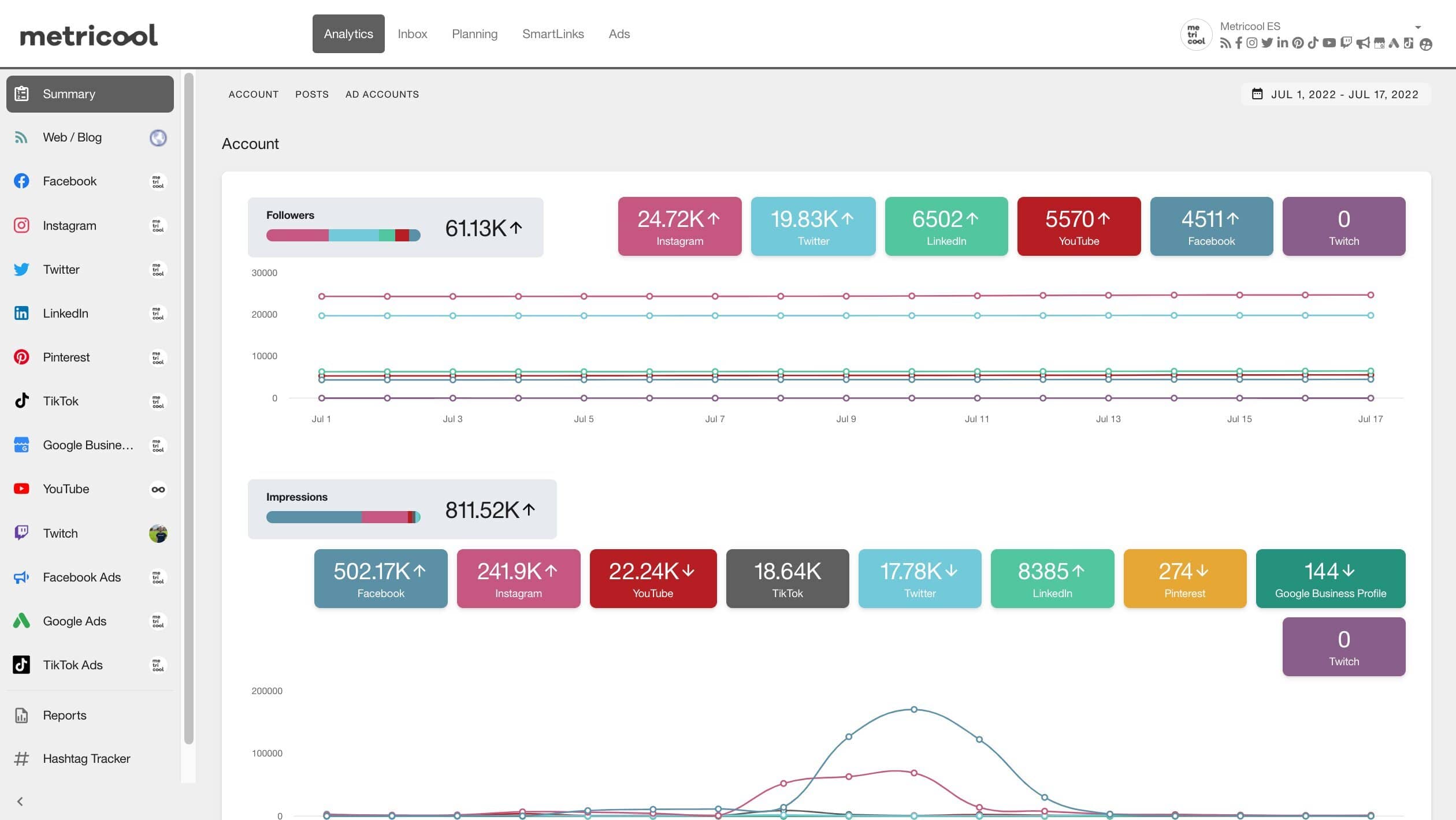This screenshot has width=1456, height=820.
Task: Open the date range selector Jul 1 - Jul 17
Action: [1344, 94]
